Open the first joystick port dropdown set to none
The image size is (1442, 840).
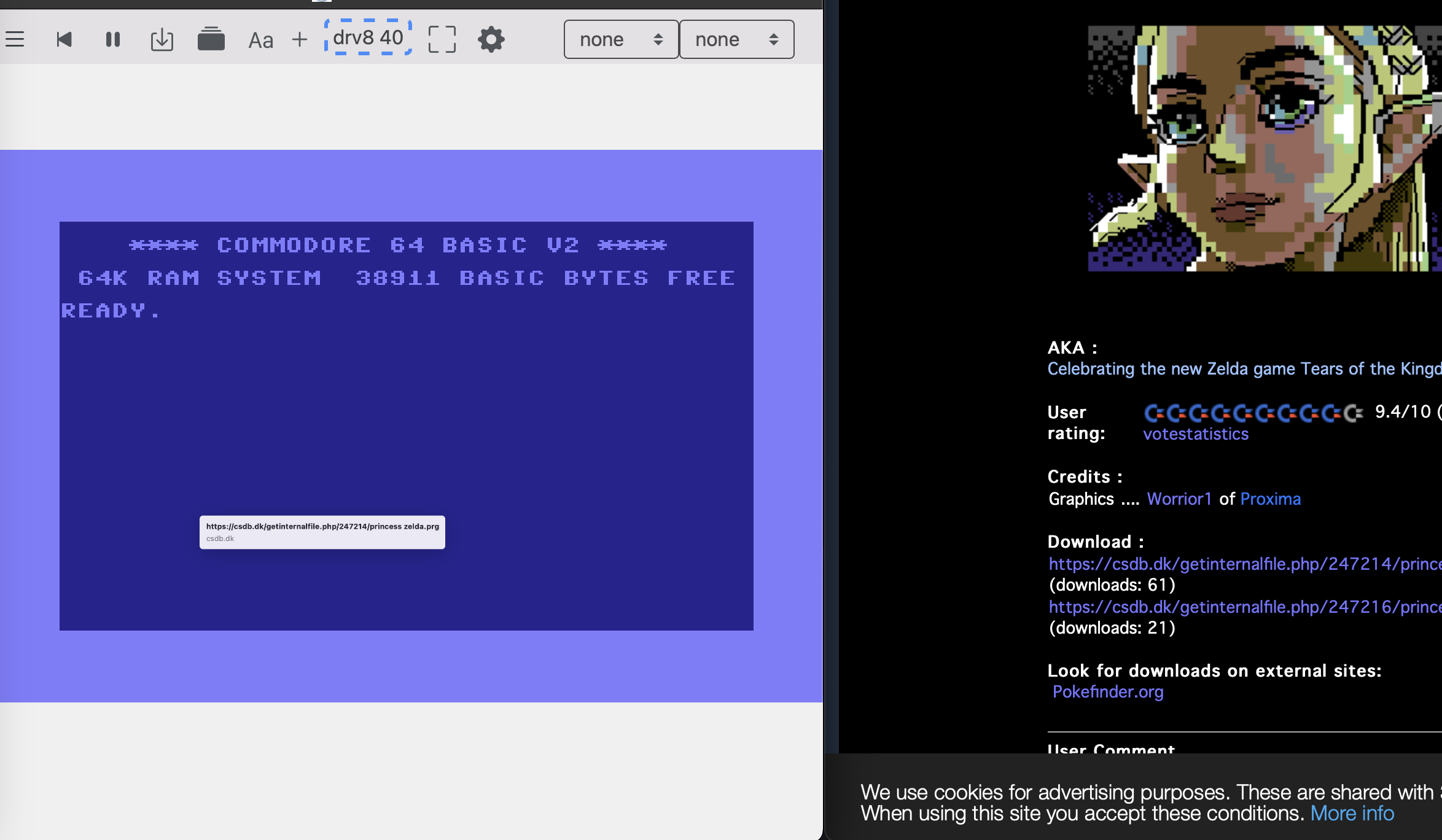click(x=621, y=39)
